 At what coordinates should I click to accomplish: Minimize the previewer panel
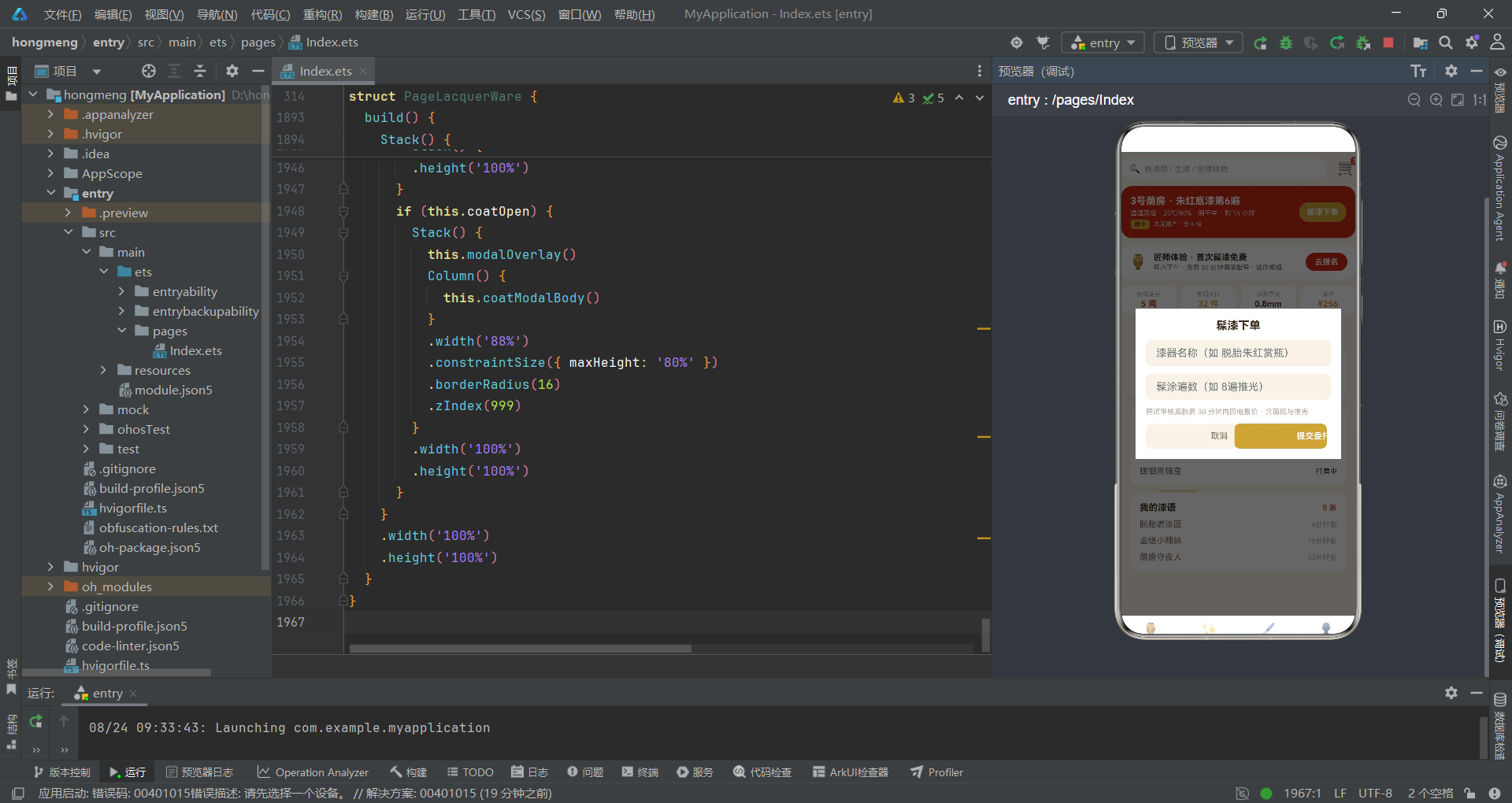pyautogui.click(x=1477, y=71)
